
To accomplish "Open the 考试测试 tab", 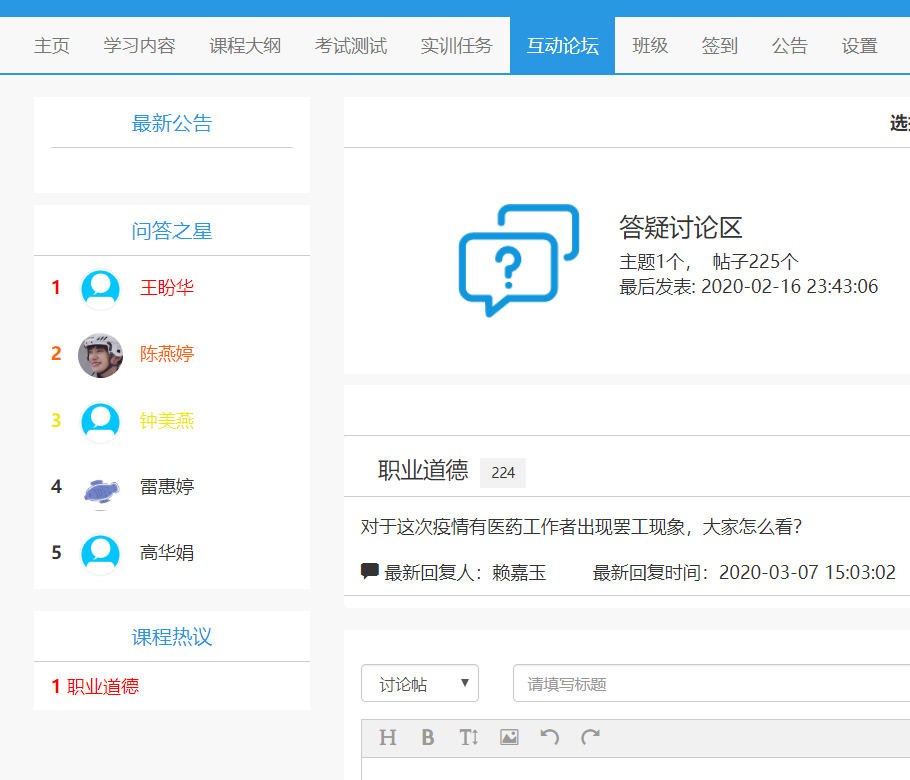I will point(351,46).
